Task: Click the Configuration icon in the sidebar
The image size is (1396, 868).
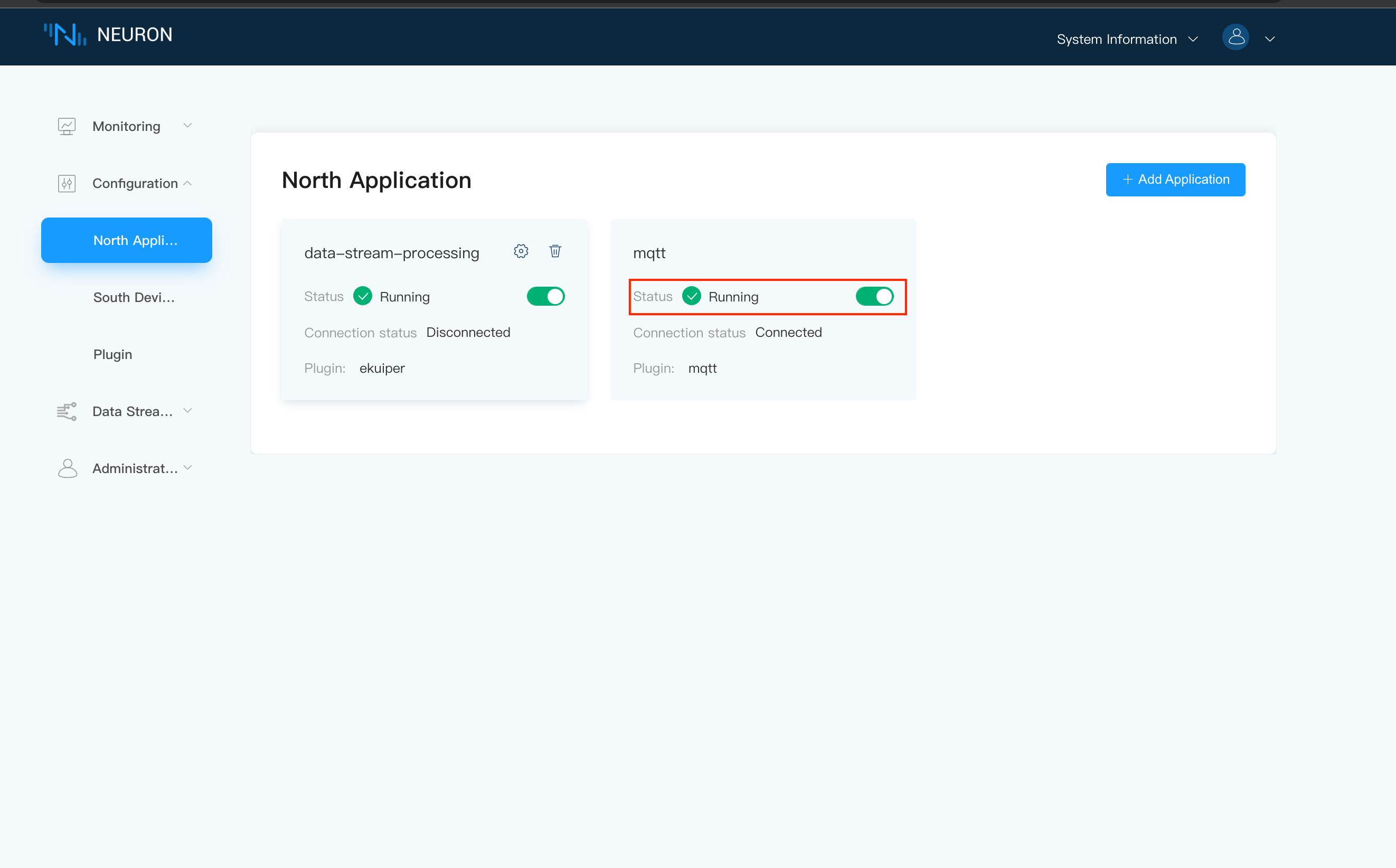Action: tap(67, 183)
